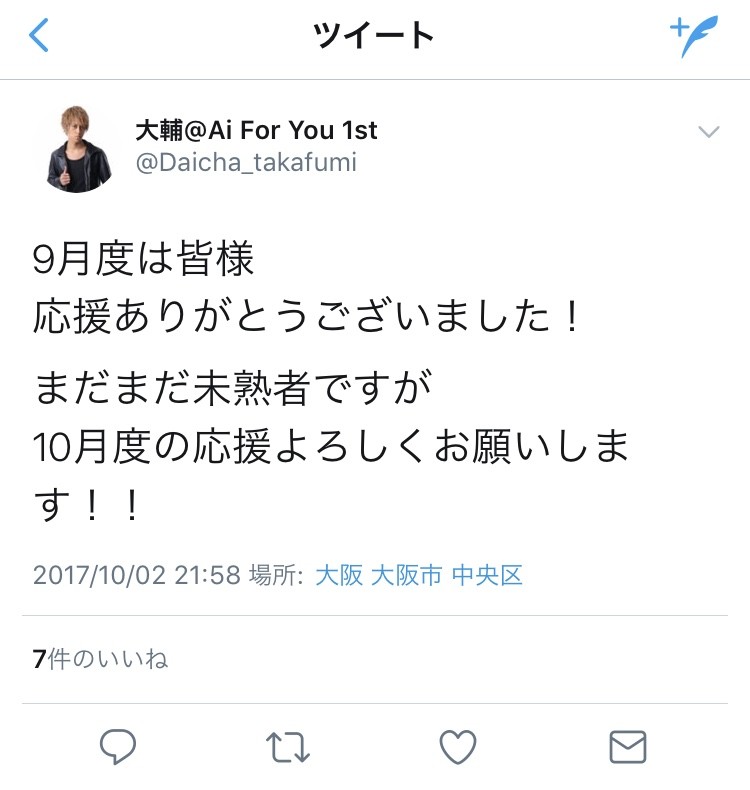Open the tweet options chevron menu
The image size is (750, 790).
(x=709, y=132)
